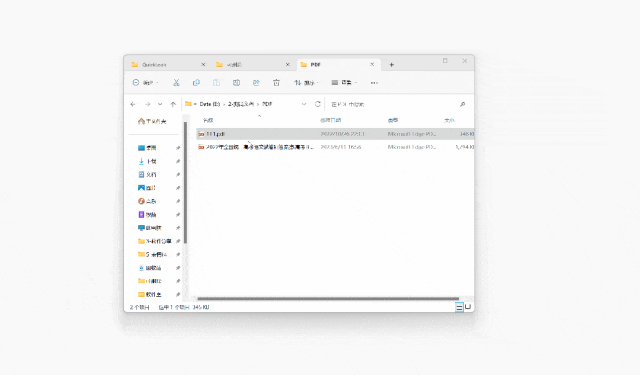Click Data (E:) in the breadcrumb path
This screenshot has height=375, width=640.
click(210, 104)
